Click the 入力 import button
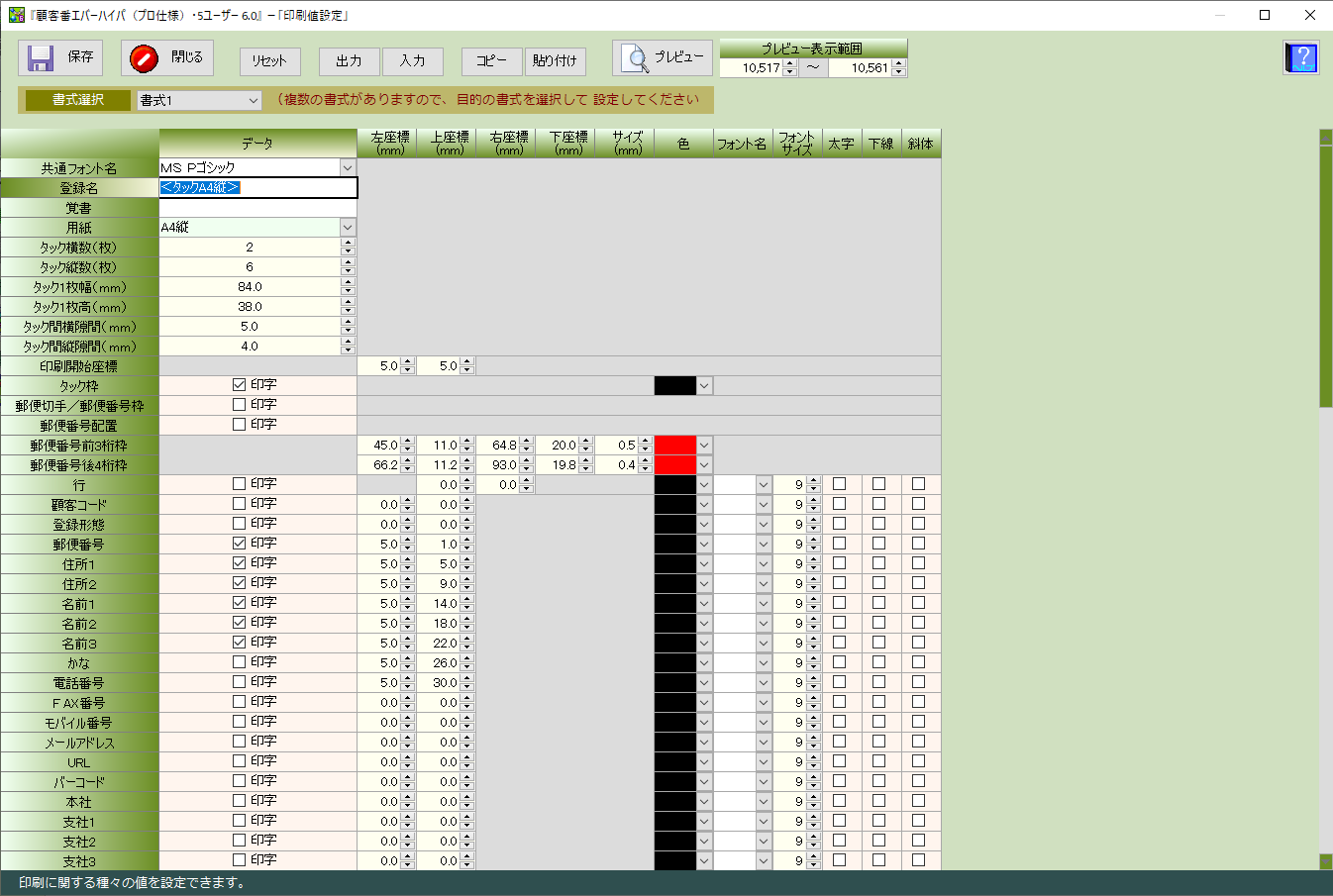 click(413, 61)
